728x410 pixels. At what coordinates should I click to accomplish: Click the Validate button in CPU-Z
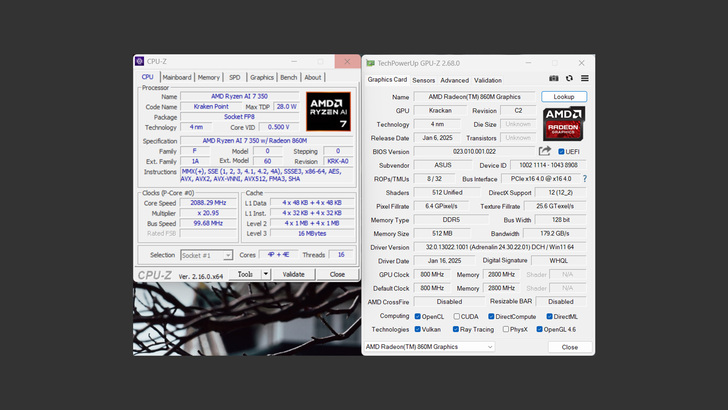[x=293, y=274]
